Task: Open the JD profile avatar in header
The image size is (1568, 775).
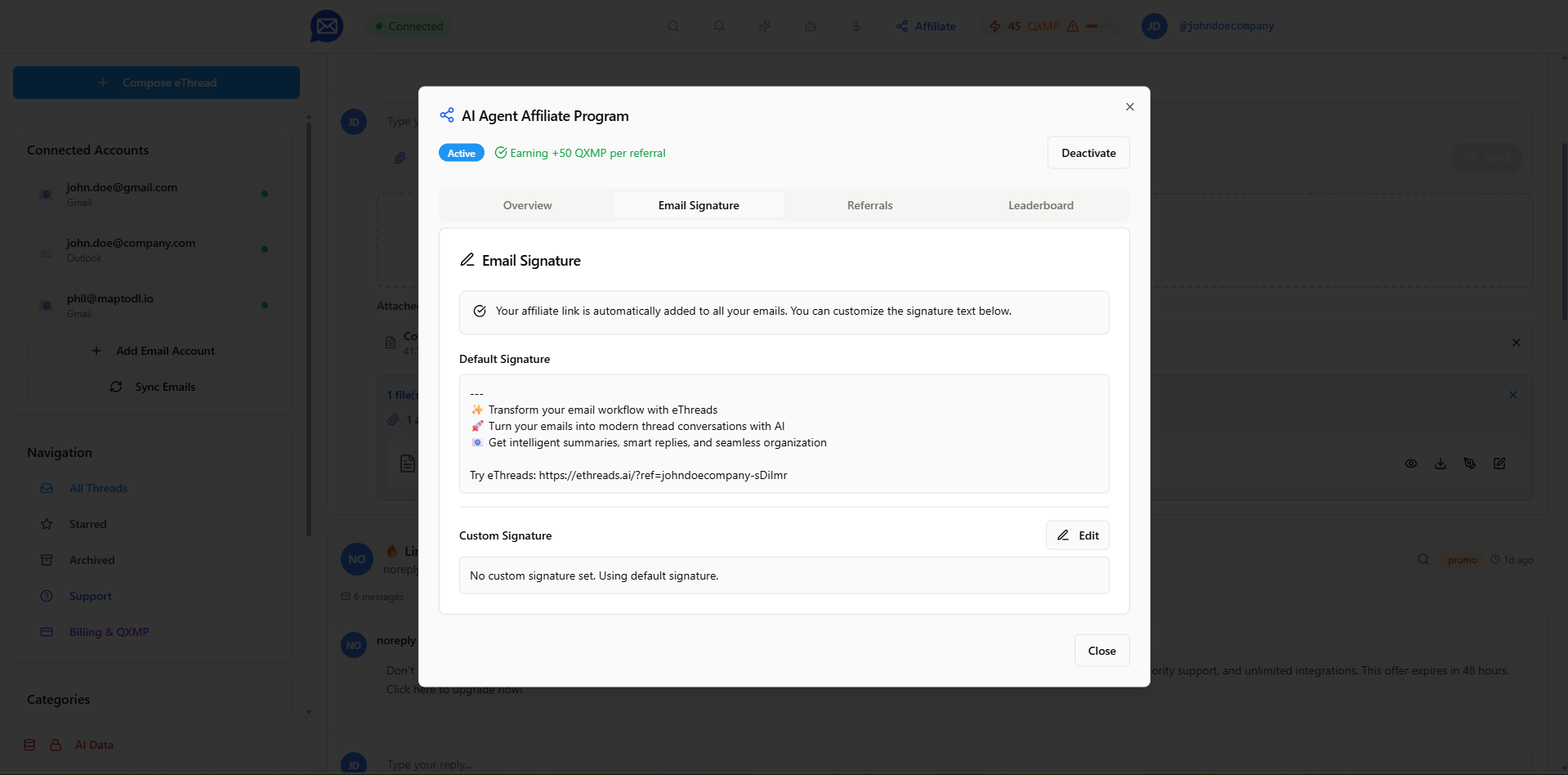Action: [1154, 26]
